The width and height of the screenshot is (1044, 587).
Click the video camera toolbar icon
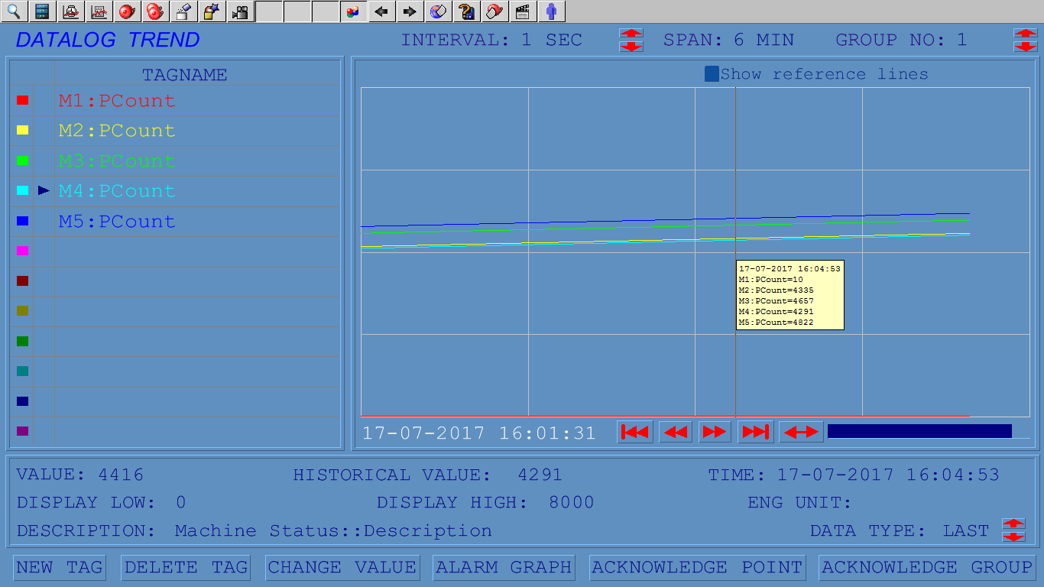[240, 11]
